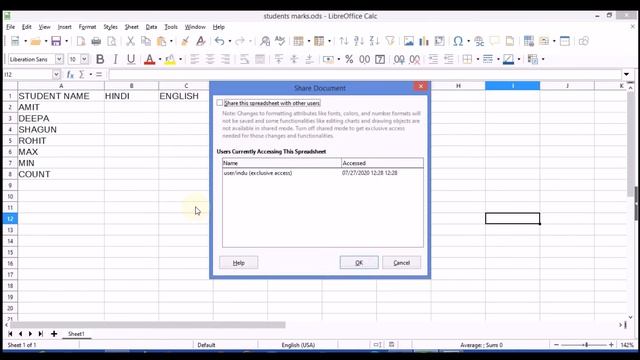
Task: Click the Insert Special Character omega icon
Action: tap(458, 41)
